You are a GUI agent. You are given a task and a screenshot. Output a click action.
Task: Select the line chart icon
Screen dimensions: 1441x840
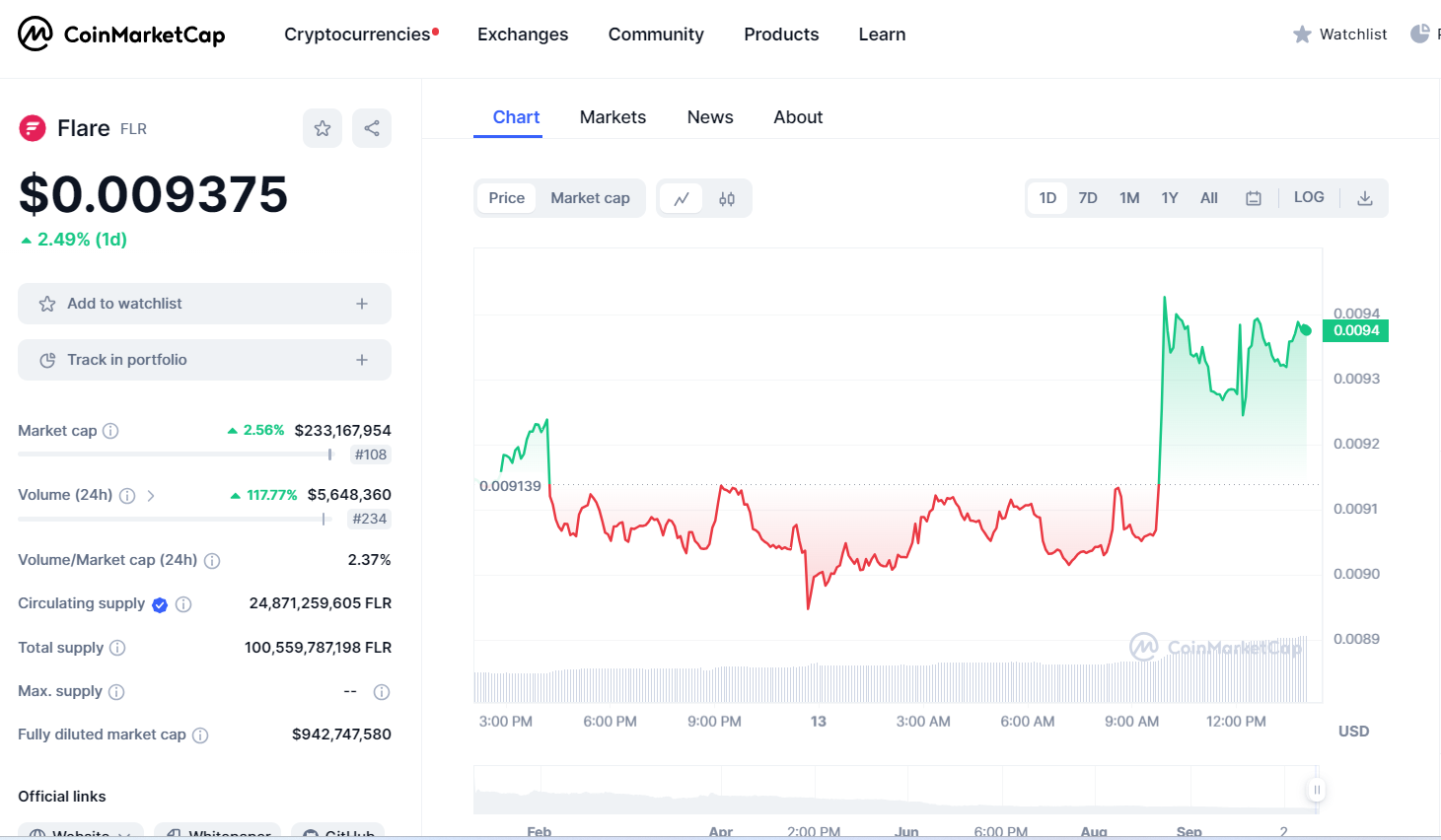pyautogui.click(x=682, y=198)
